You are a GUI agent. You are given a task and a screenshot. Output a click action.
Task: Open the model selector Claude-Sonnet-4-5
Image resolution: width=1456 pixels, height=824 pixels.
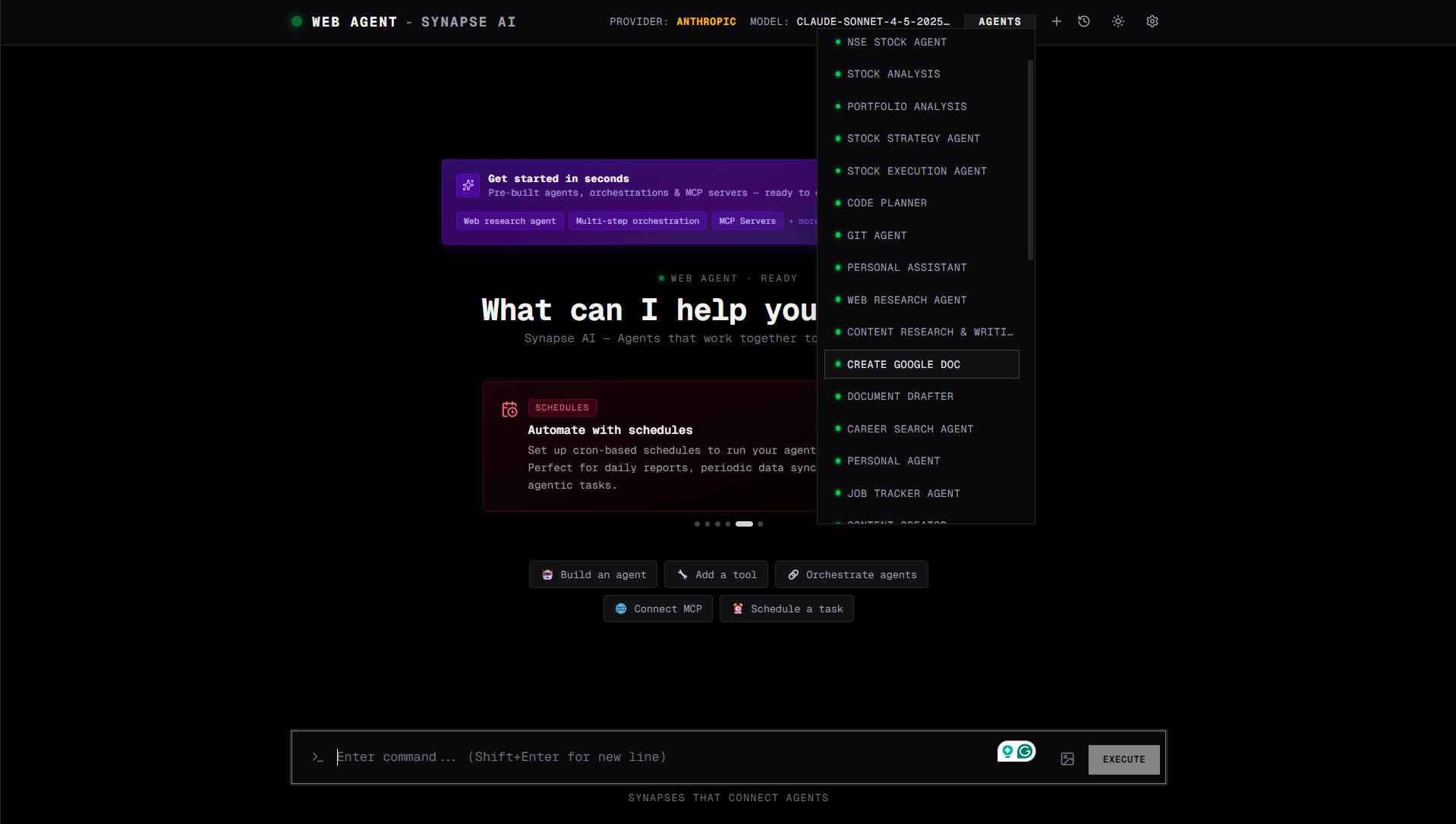click(873, 21)
